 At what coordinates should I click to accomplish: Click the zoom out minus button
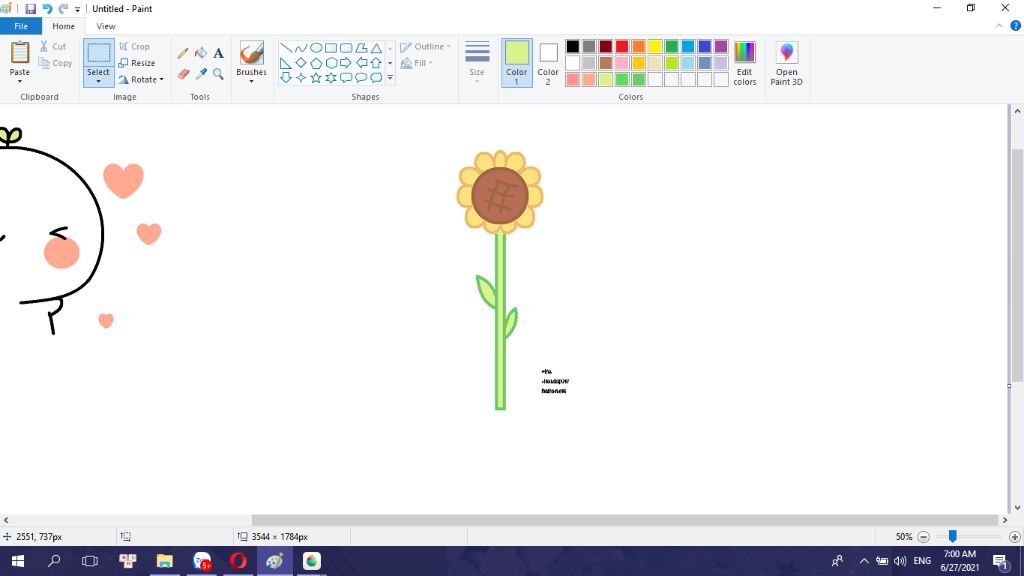[923, 537]
